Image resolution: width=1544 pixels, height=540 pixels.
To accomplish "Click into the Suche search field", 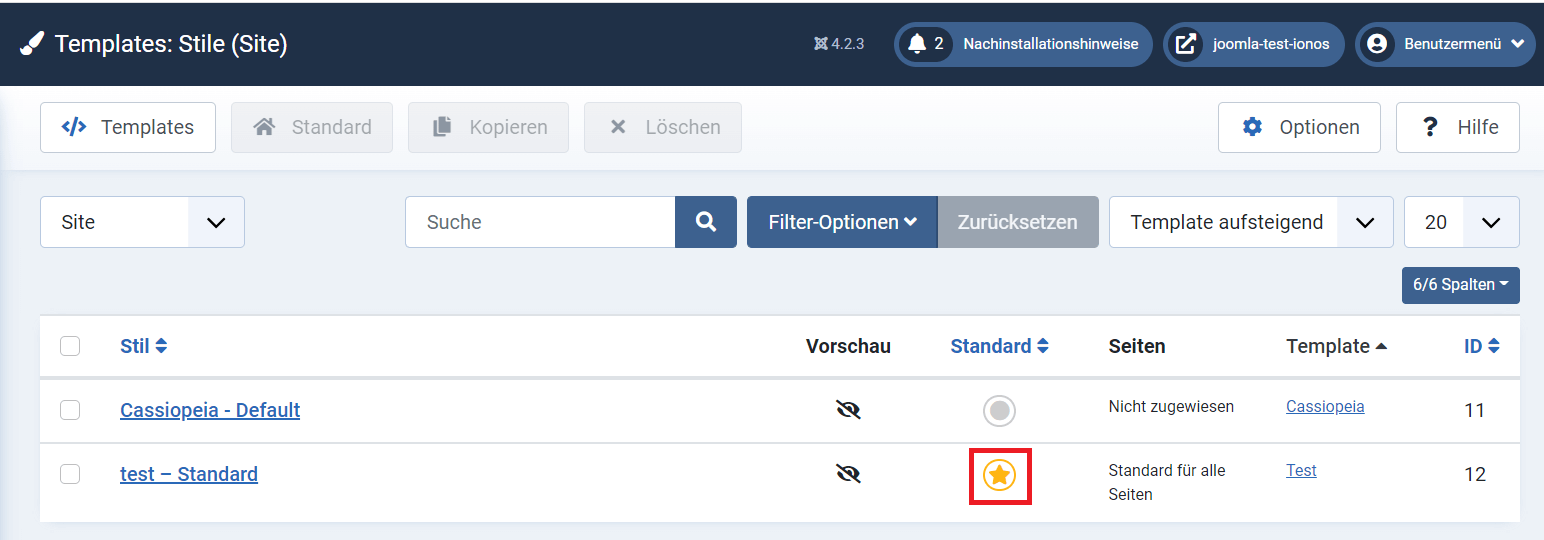I will (540, 222).
